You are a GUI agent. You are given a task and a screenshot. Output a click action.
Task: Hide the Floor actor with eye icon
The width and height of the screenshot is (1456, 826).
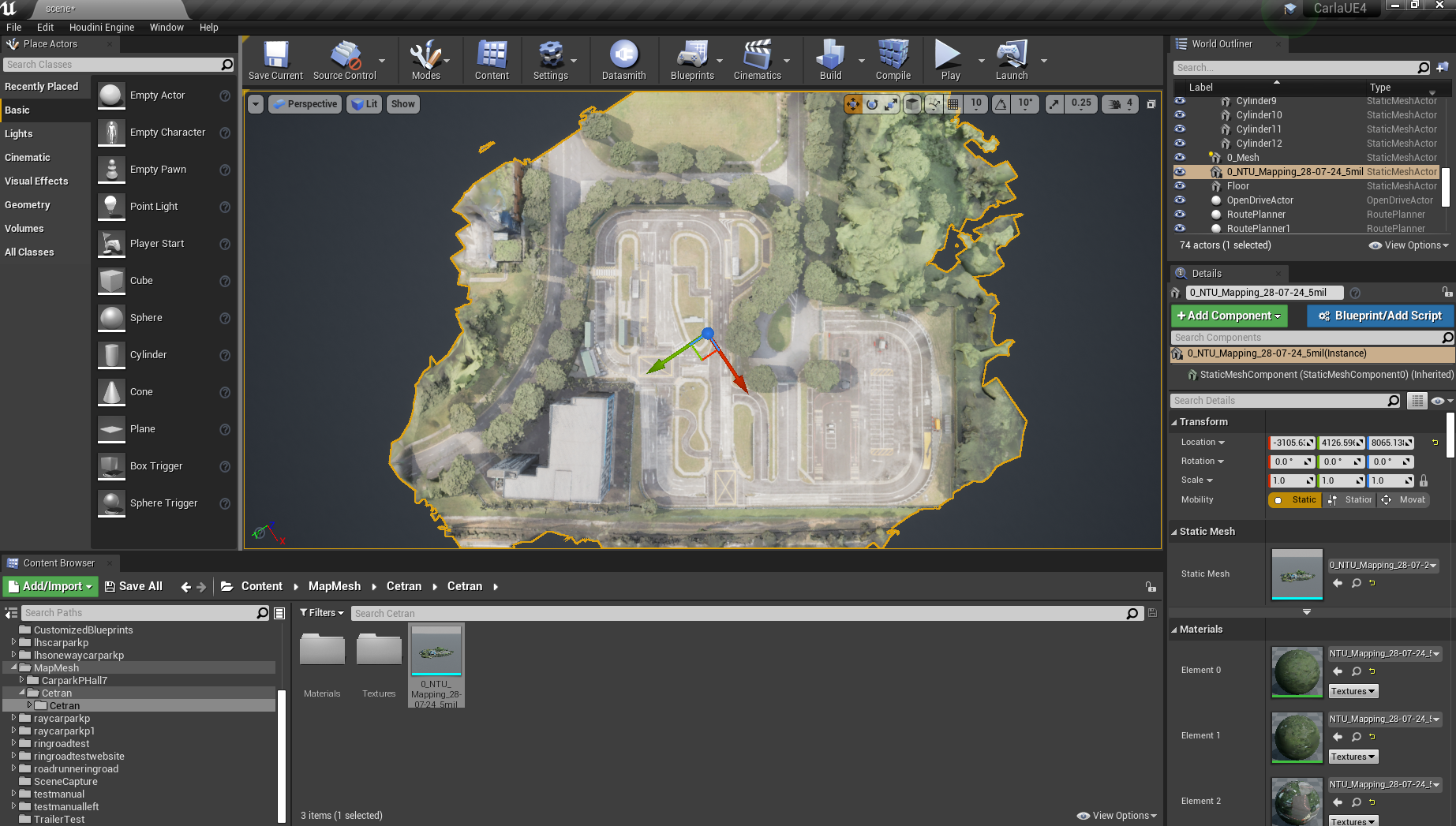tap(1180, 186)
